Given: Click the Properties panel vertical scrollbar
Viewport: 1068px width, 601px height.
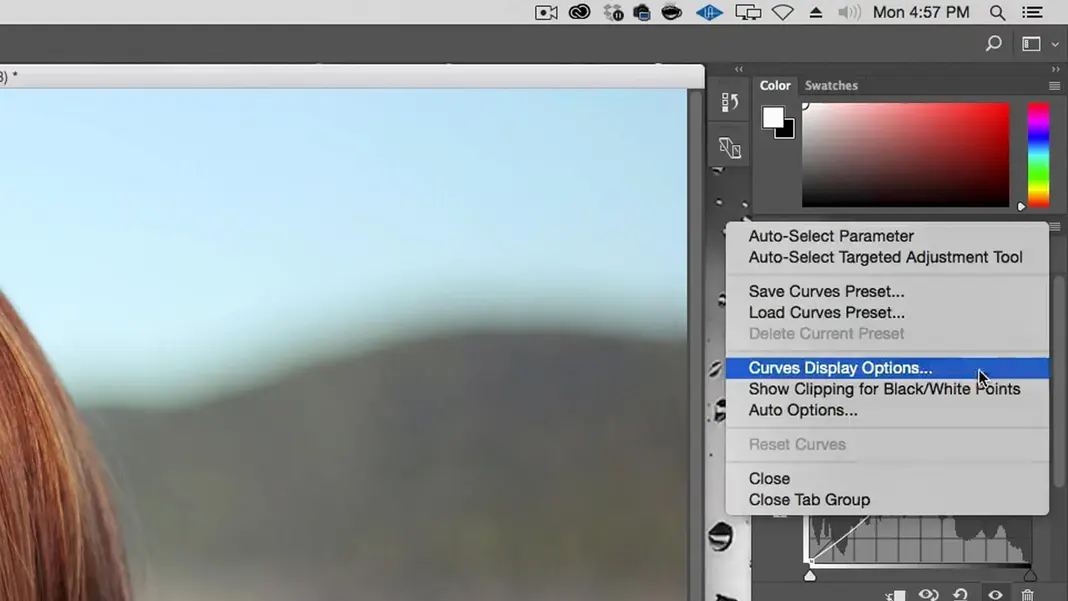Looking at the screenshot, I should click(1059, 382).
